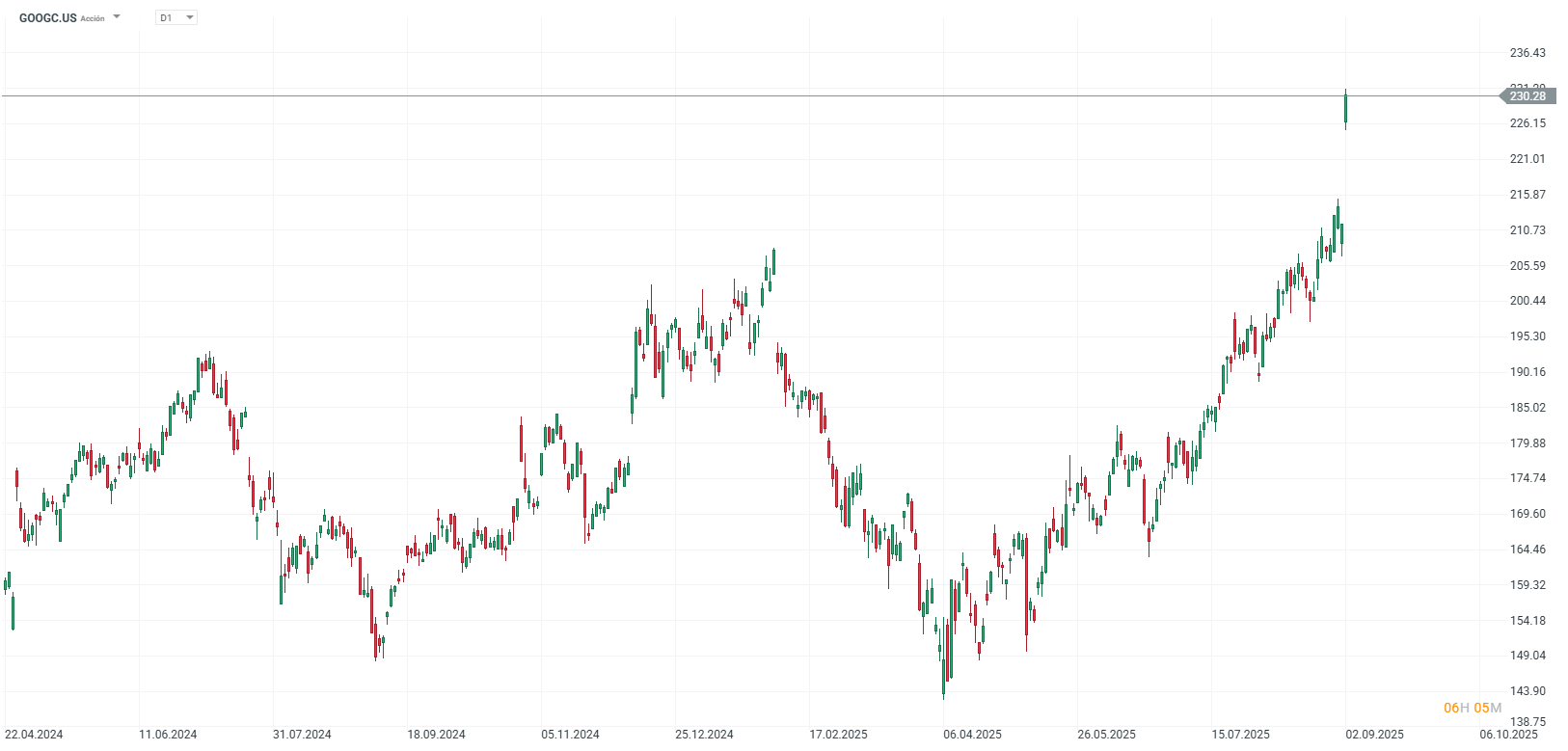Click the 22.04.2024 date label

tap(34, 735)
